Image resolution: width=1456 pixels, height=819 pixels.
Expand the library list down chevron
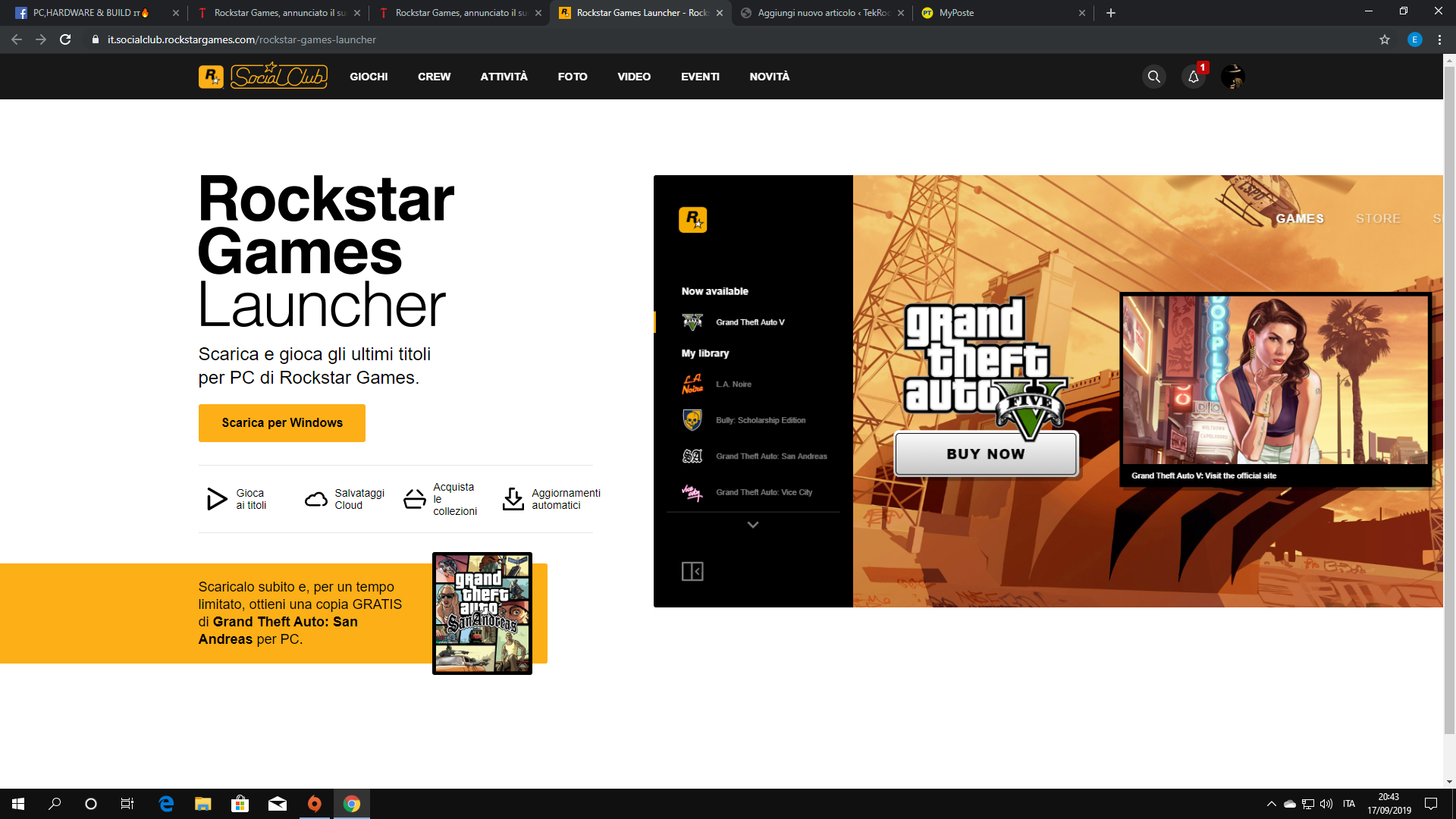753,525
